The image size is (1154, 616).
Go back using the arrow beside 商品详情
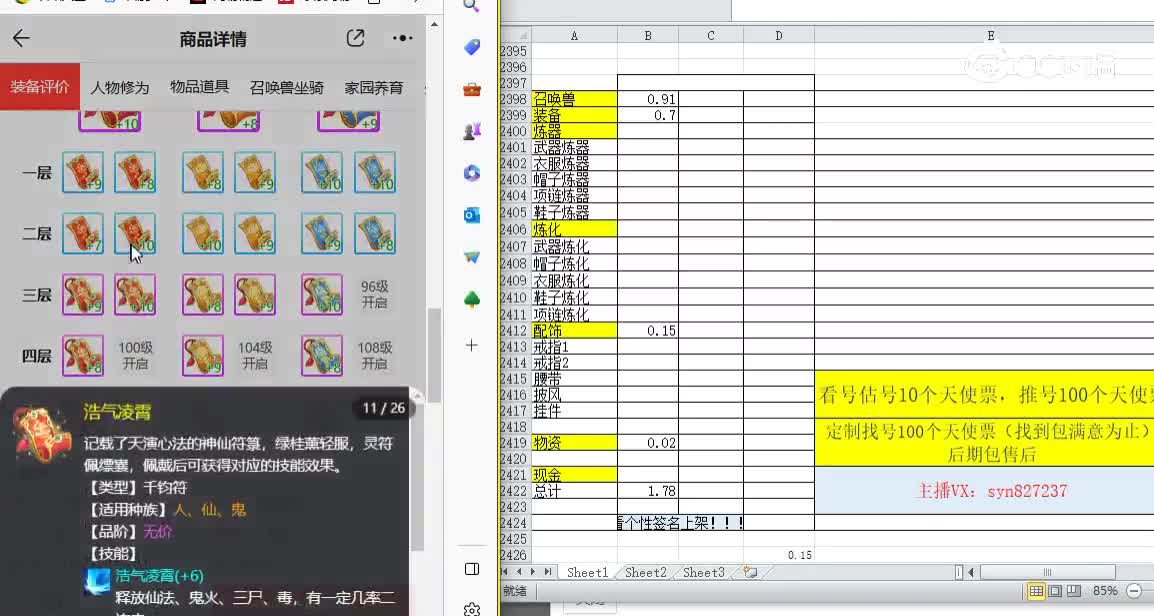21,38
